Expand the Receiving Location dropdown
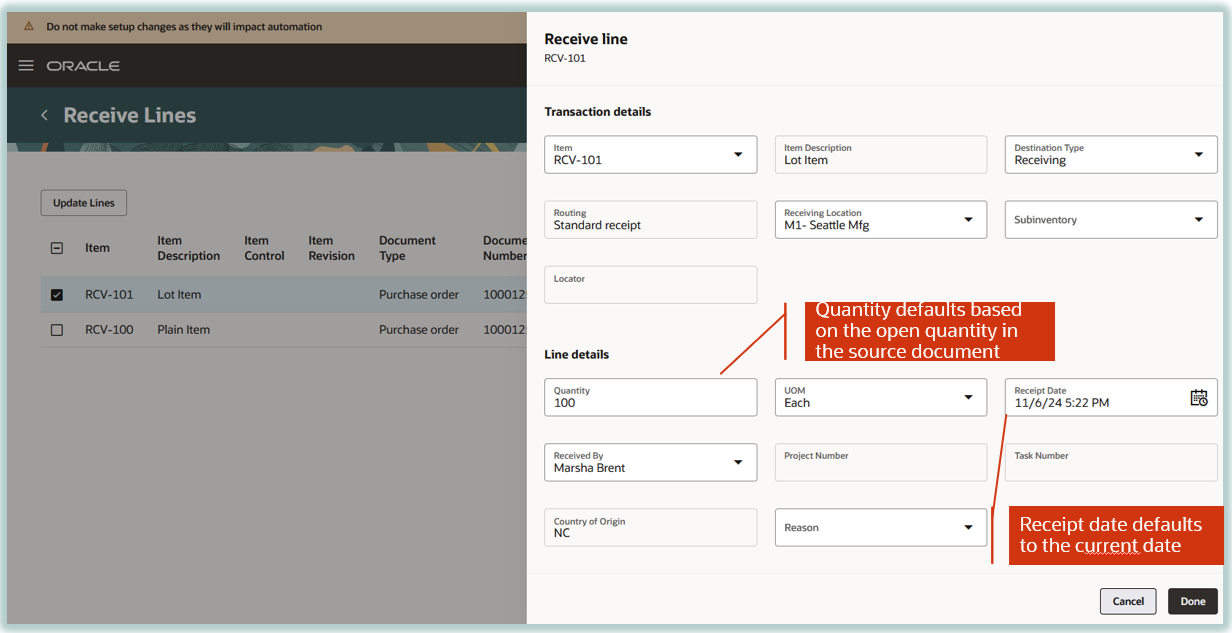1232x633 pixels. pos(968,220)
